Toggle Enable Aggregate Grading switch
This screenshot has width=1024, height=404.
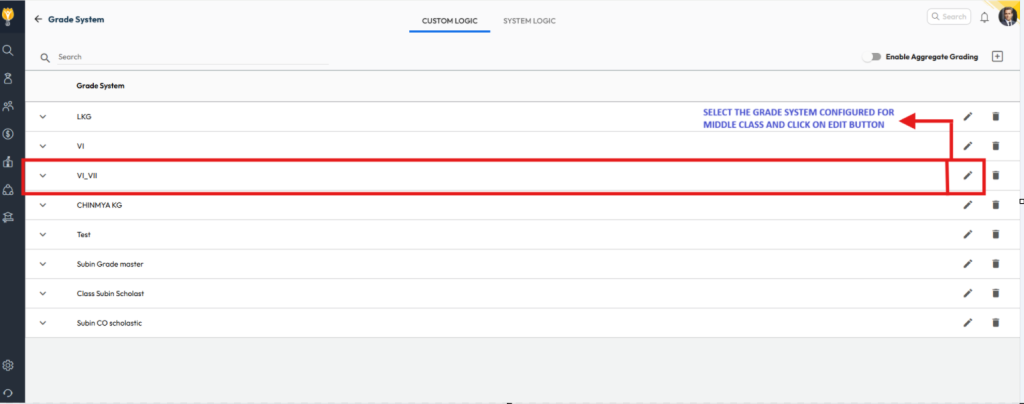point(872,57)
